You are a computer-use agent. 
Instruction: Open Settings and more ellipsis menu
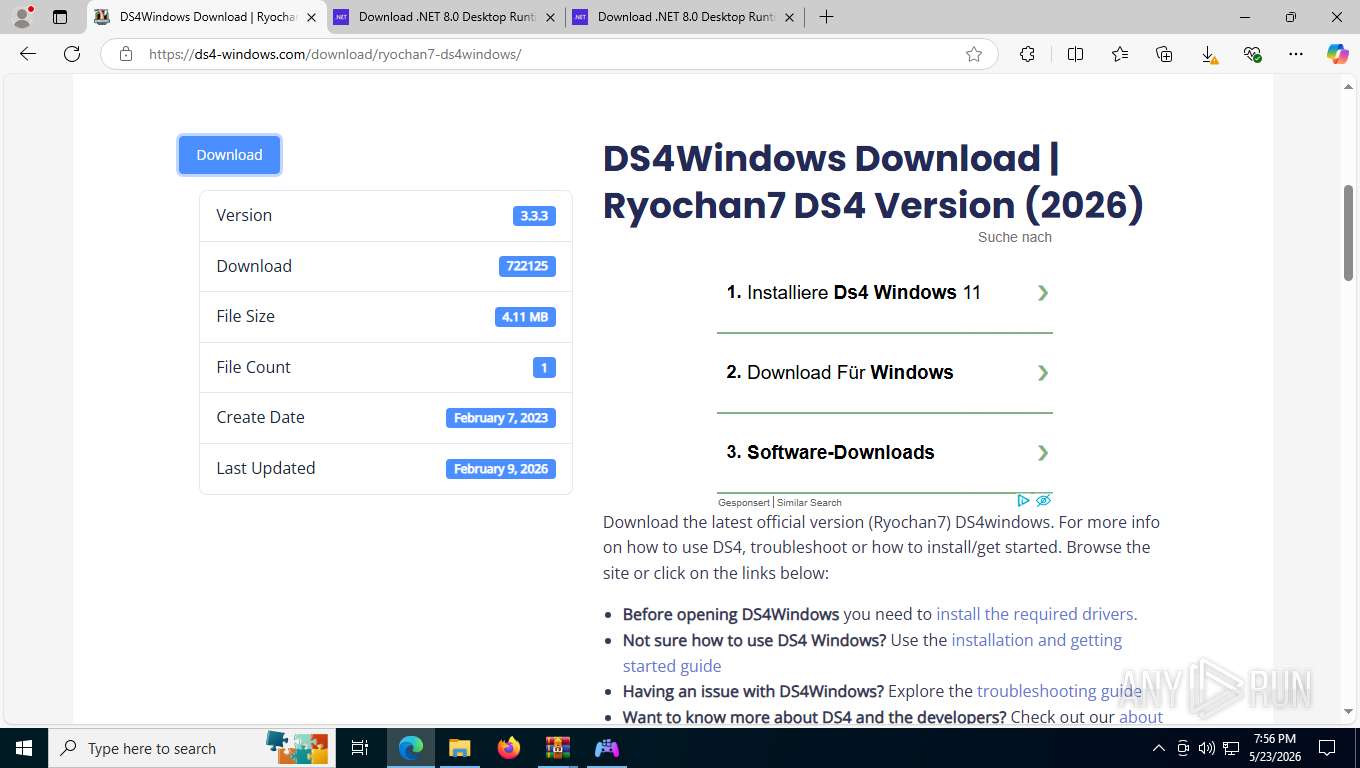coord(1296,54)
